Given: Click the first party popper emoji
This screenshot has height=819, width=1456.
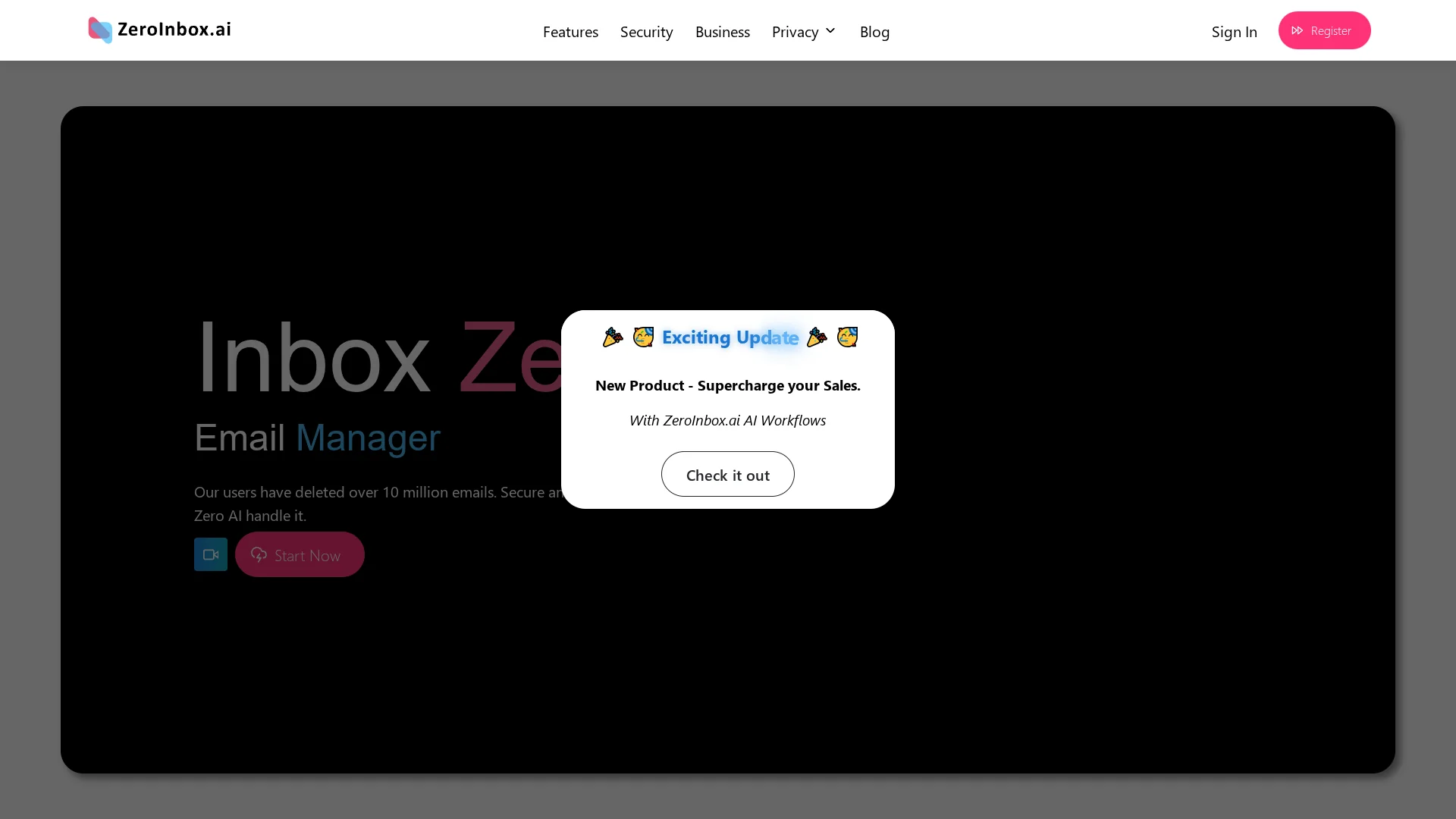Looking at the screenshot, I should [x=613, y=337].
